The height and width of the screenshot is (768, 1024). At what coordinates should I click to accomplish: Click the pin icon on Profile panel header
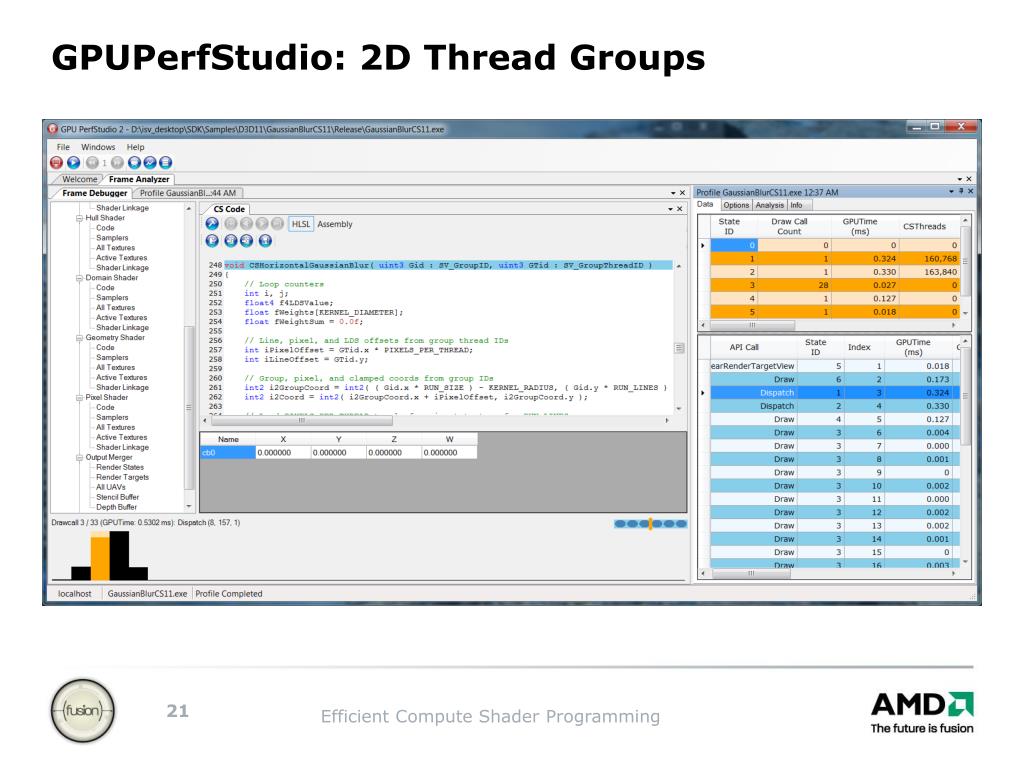[x=961, y=191]
